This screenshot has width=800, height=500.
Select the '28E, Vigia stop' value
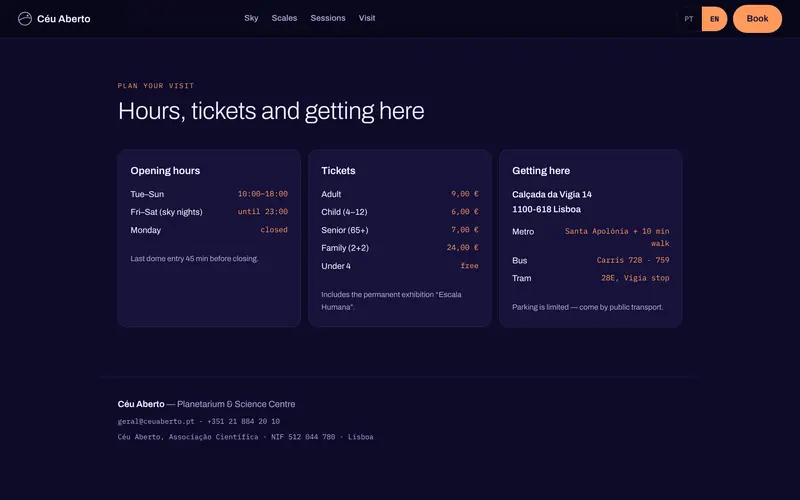click(635, 278)
